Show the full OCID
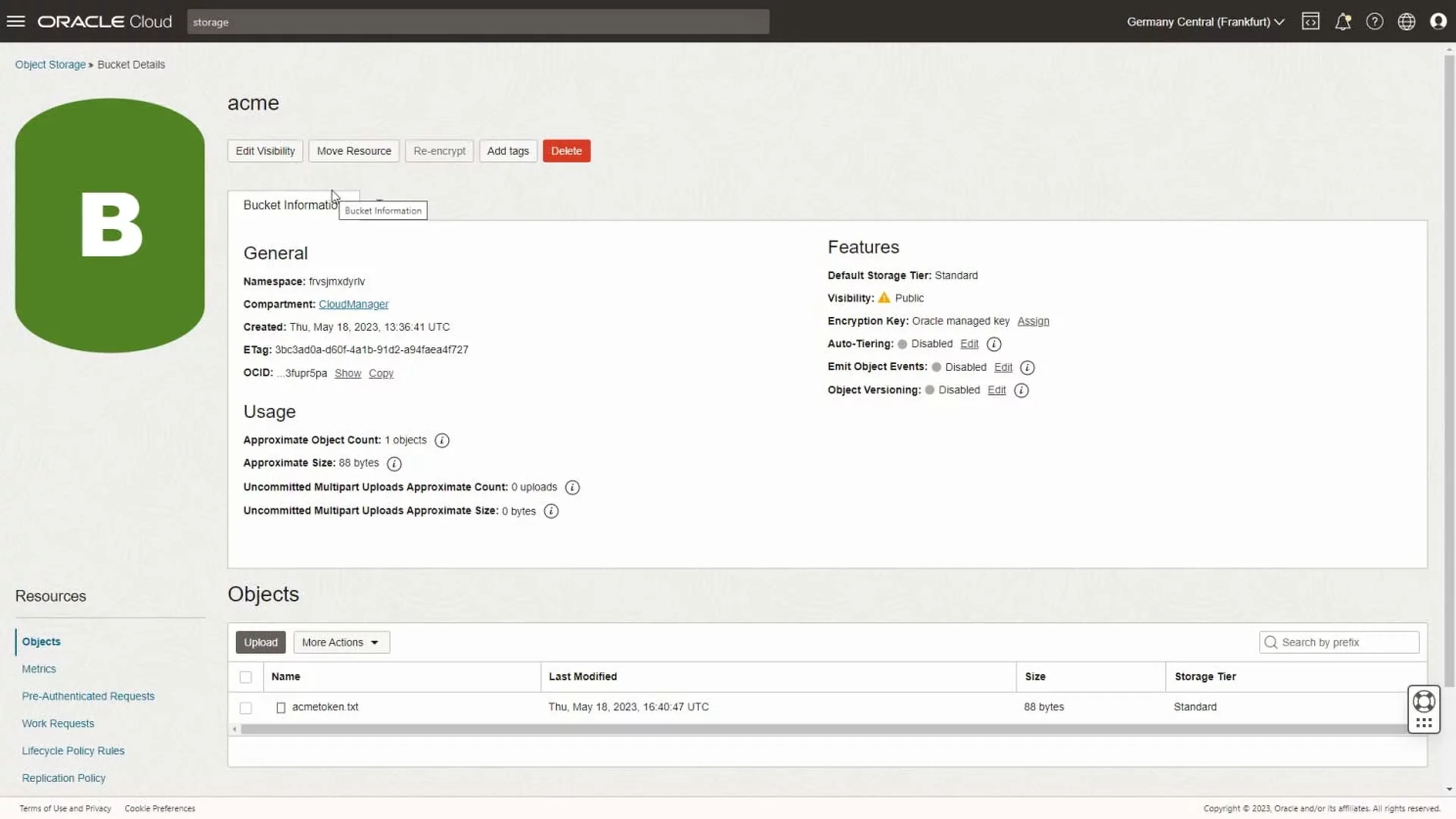Image resolution: width=1456 pixels, height=819 pixels. pyautogui.click(x=348, y=373)
